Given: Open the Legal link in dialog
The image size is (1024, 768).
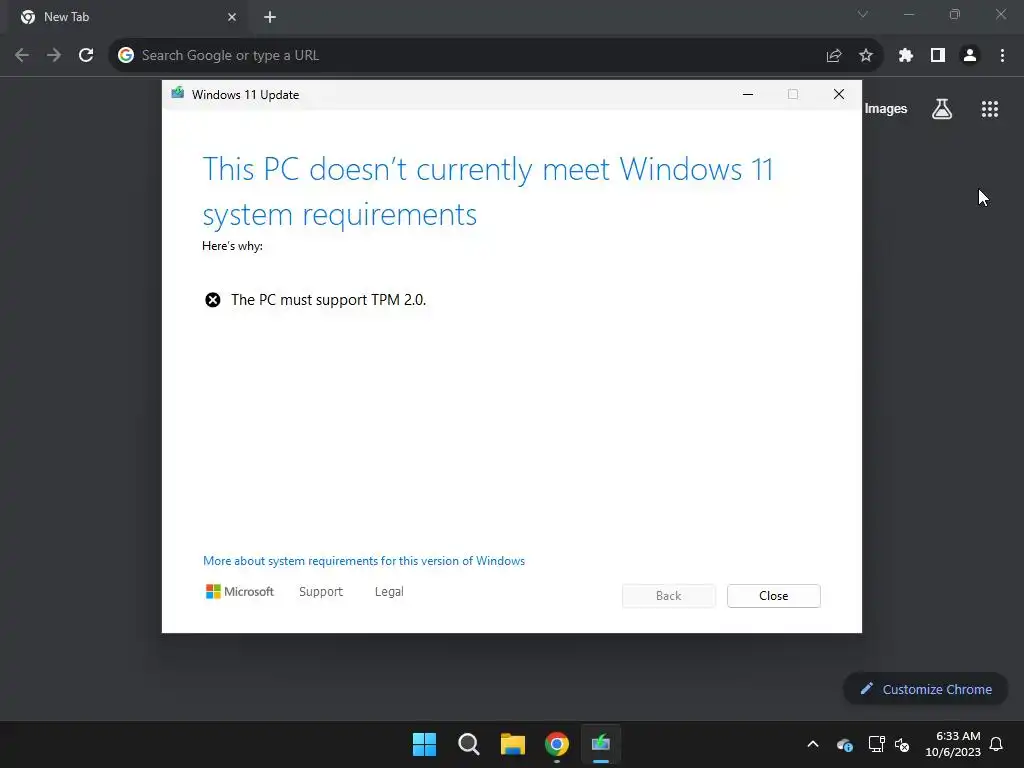Looking at the screenshot, I should [x=389, y=592].
